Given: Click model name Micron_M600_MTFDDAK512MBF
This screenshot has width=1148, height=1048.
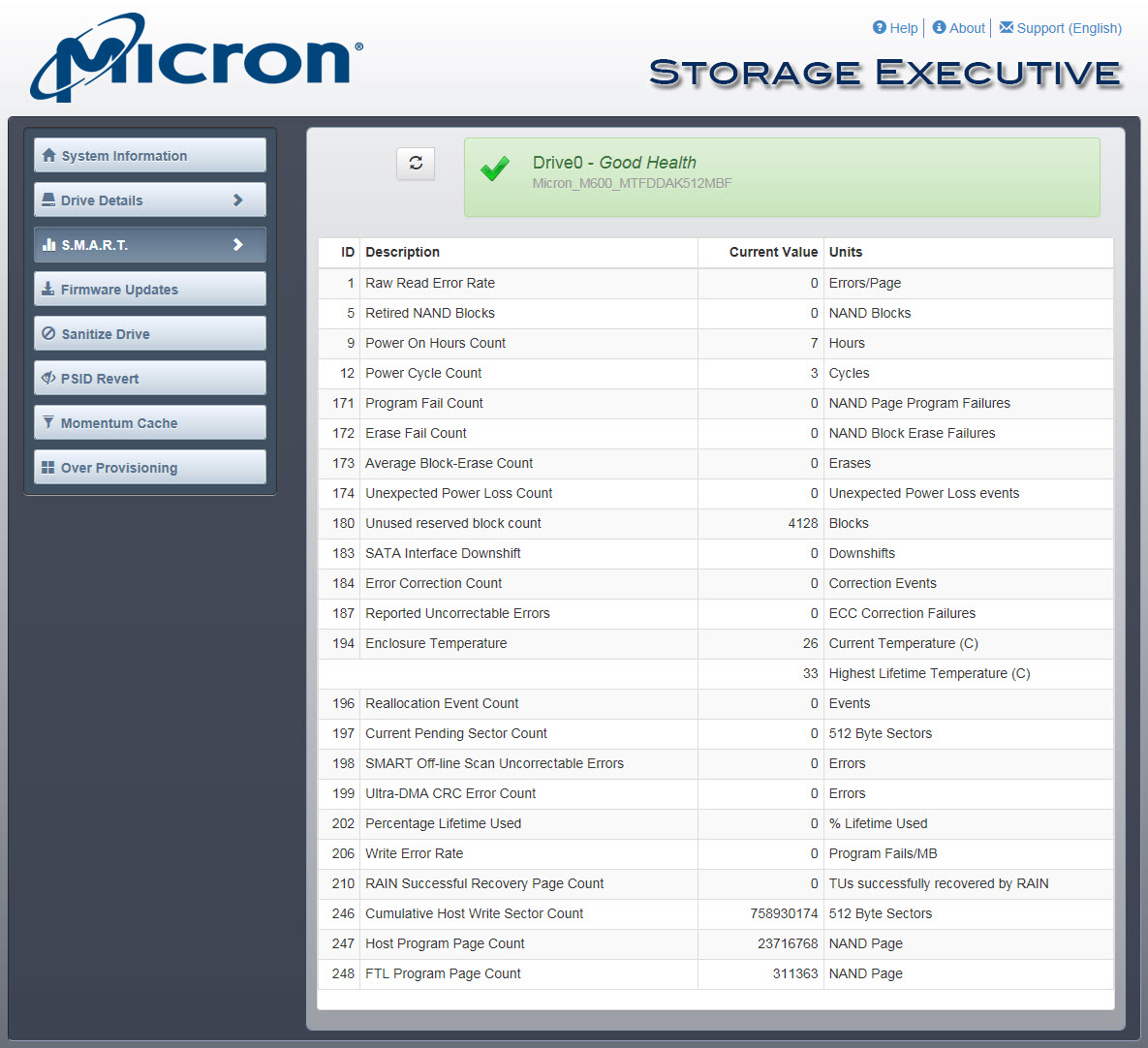Looking at the screenshot, I should (x=632, y=183).
